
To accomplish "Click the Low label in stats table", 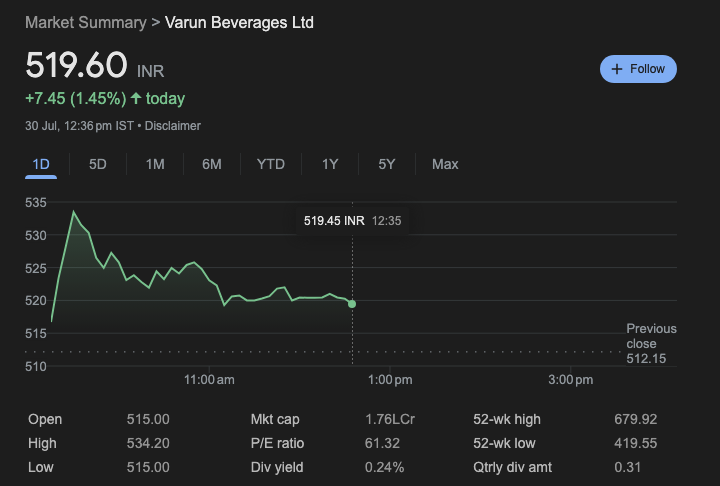I will click(41, 467).
